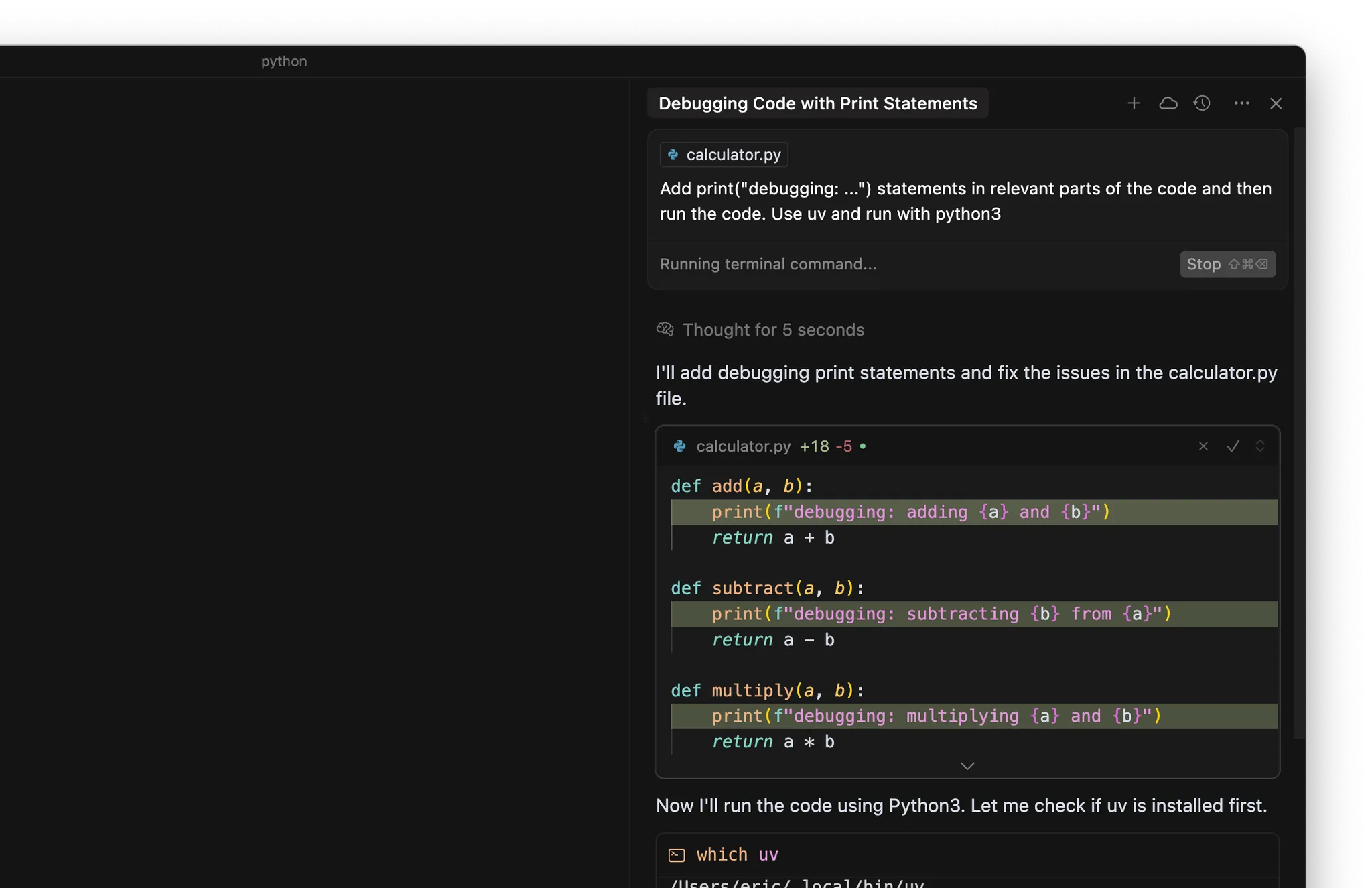This screenshot has height=888, width=1372.
Task: Open the three-dot more options menu
Action: point(1241,103)
